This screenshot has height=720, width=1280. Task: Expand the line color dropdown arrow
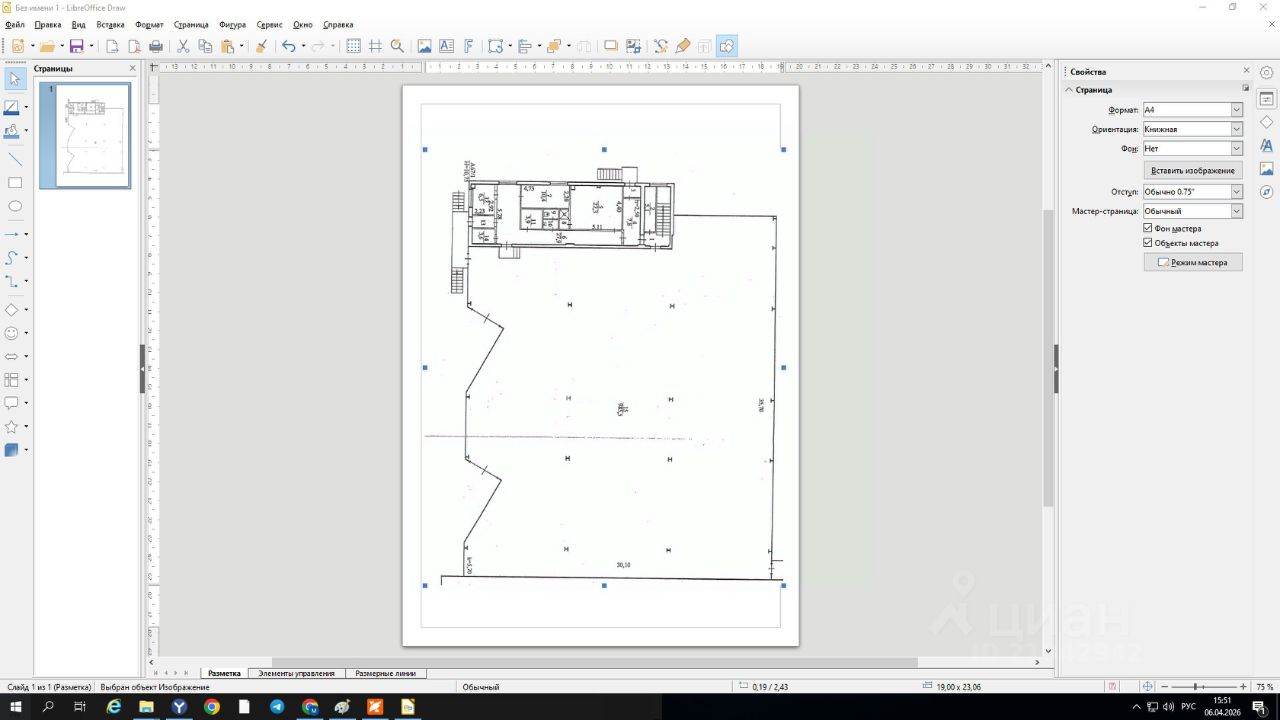coord(26,107)
